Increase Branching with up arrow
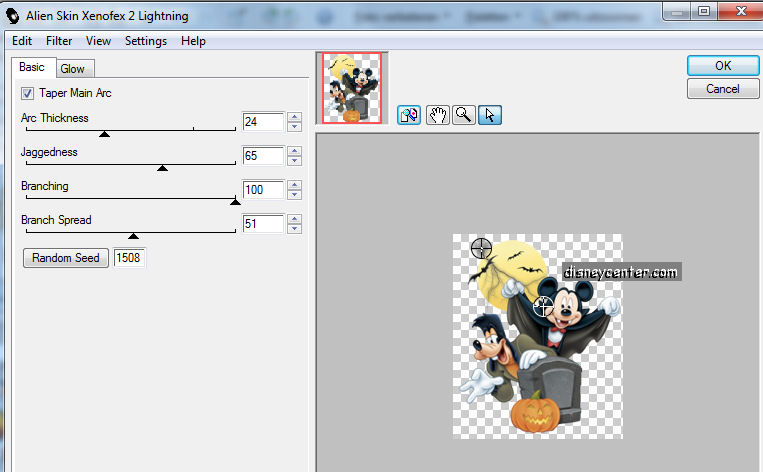This screenshot has height=472, width=763. [294, 185]
